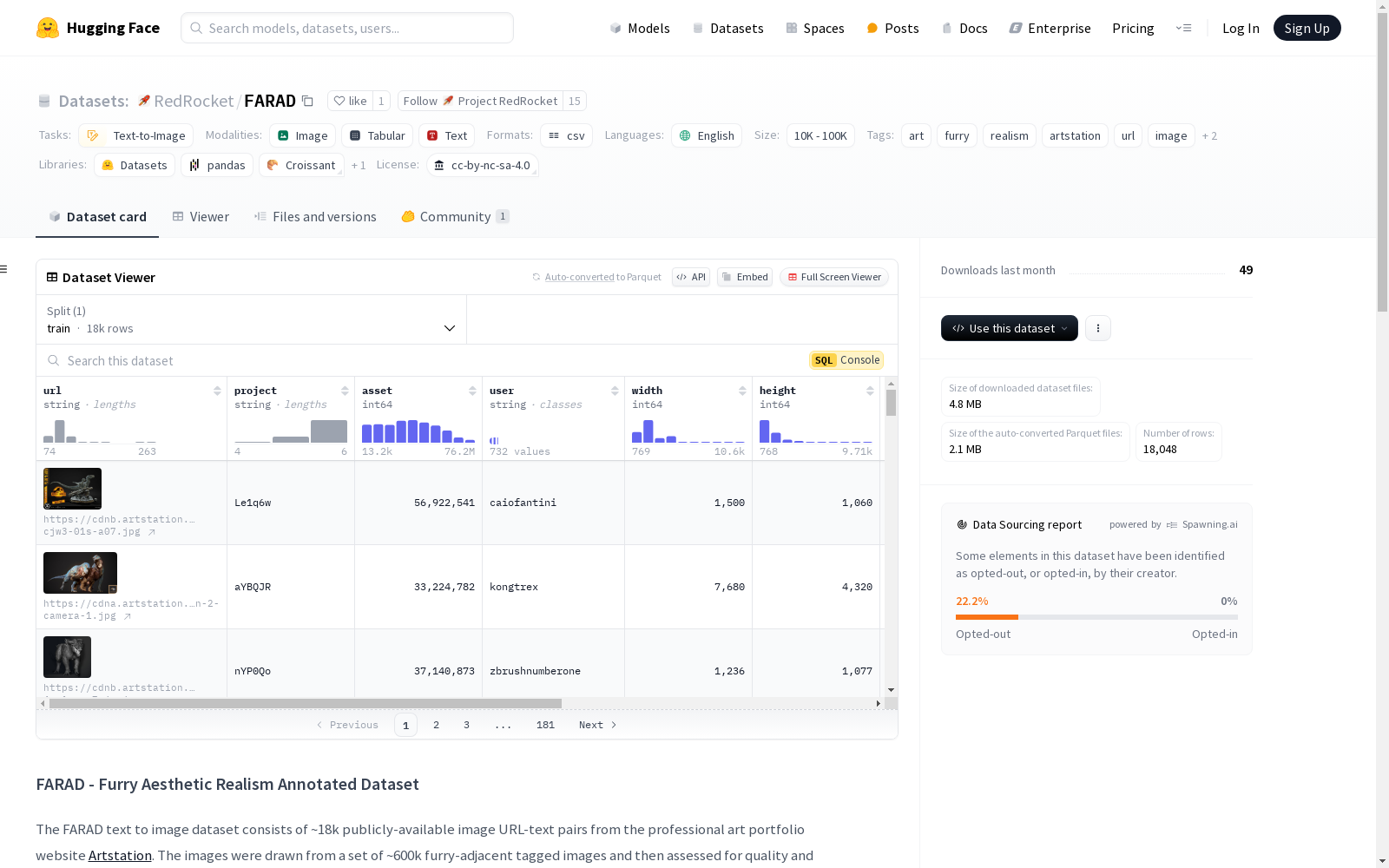Open Spaces in the top navigation
Screen dimensions: 1389x868
(814, 28)
